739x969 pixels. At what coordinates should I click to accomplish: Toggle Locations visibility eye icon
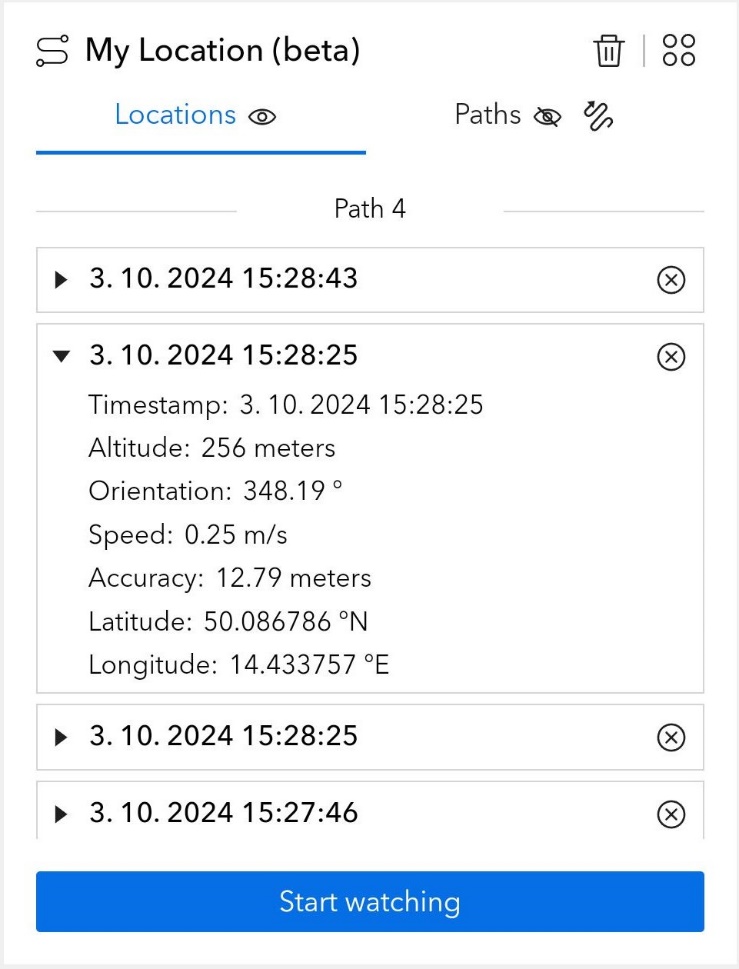click(262, 117)
